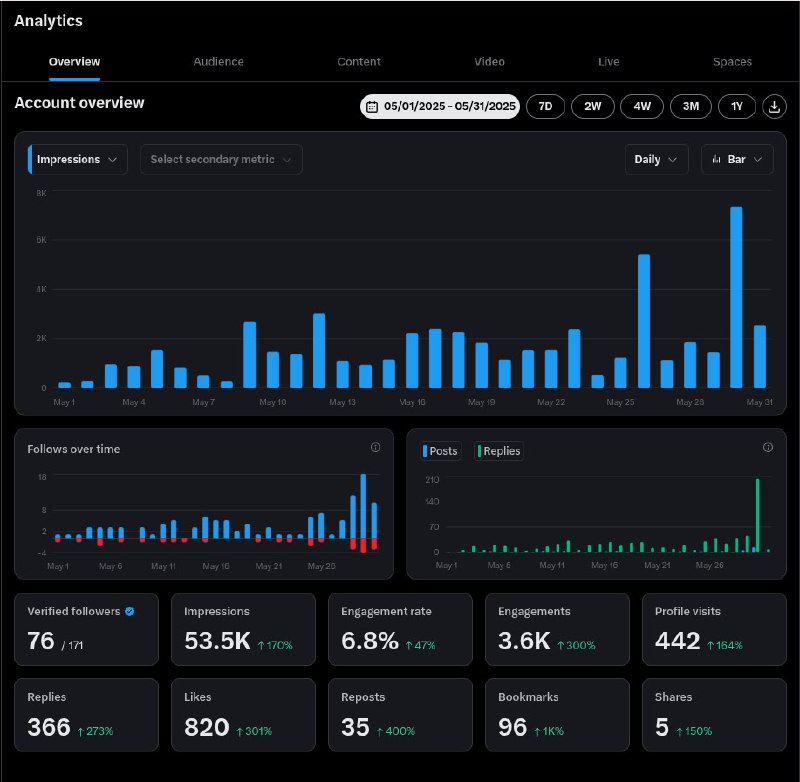Open the Bar chart type dropdown
Viewport: 800px width, 782px height.
coord(737,159)
